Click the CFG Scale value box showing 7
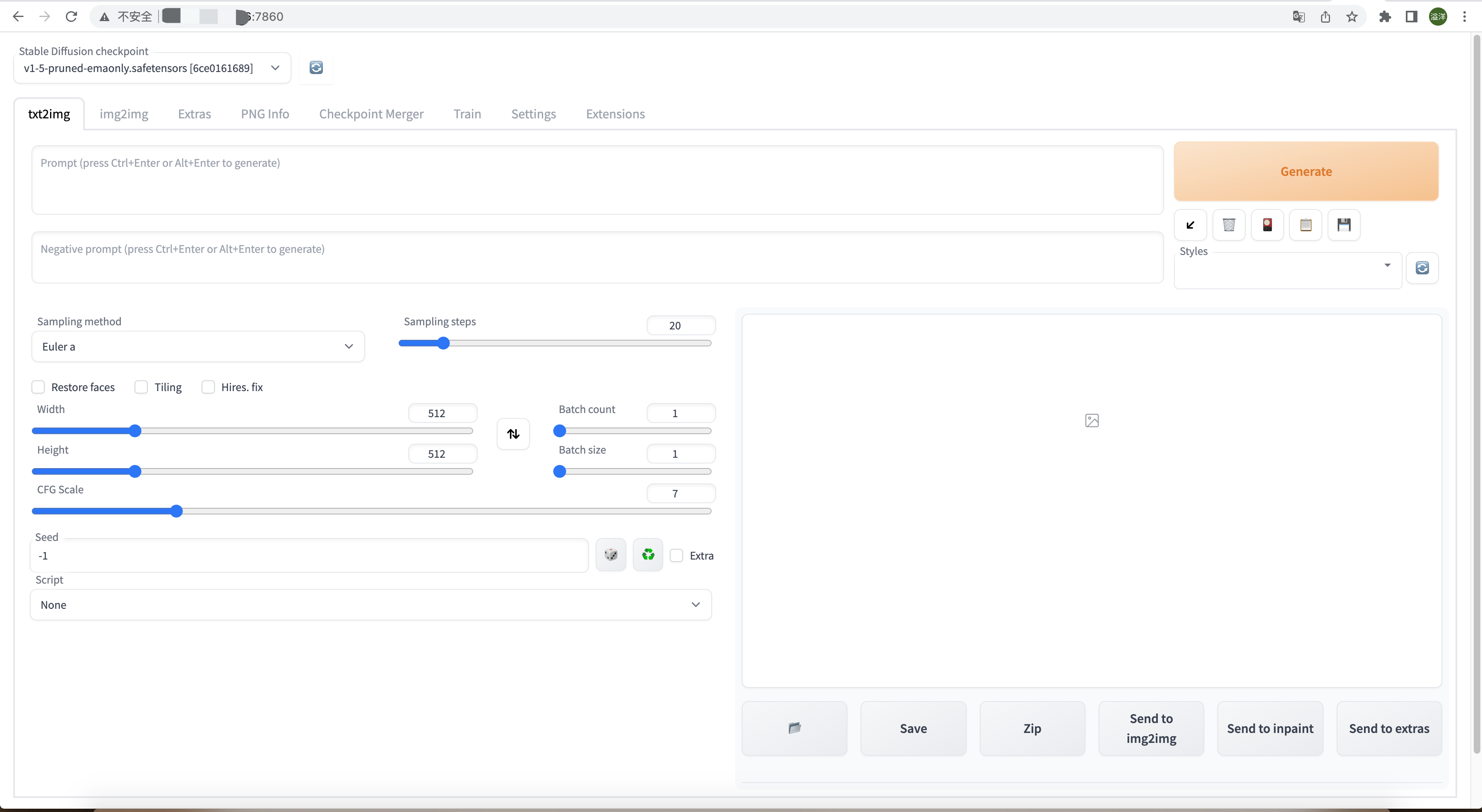1482x812 pixels. [x=681, y=493]
